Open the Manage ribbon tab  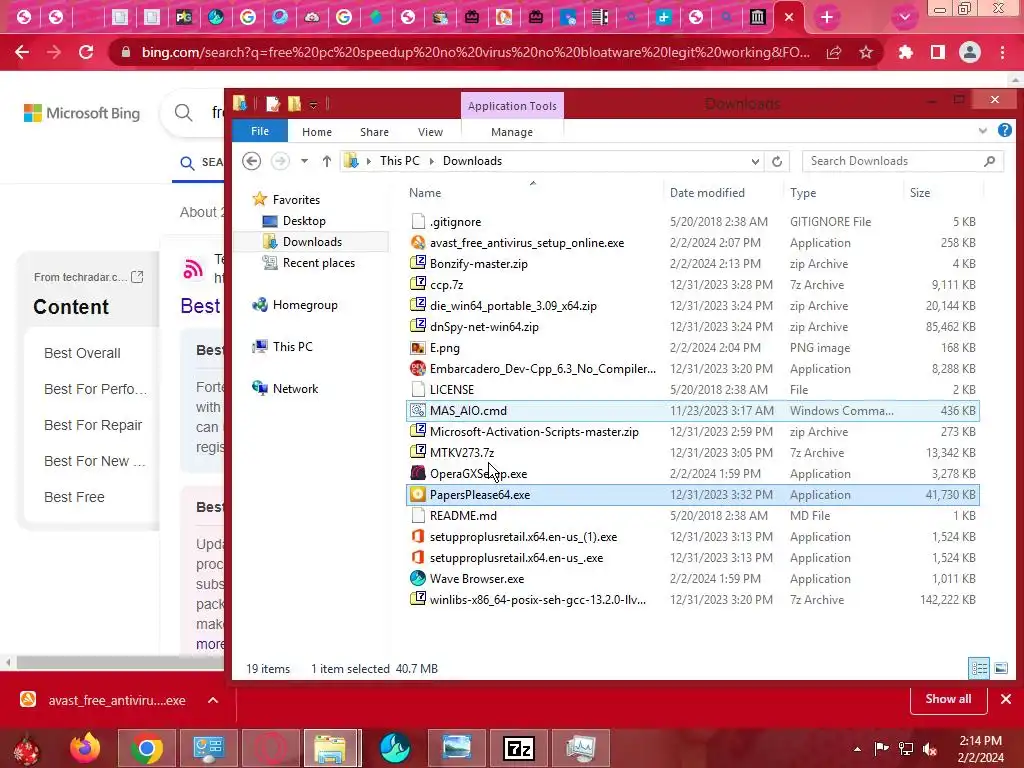pos(512,132)
